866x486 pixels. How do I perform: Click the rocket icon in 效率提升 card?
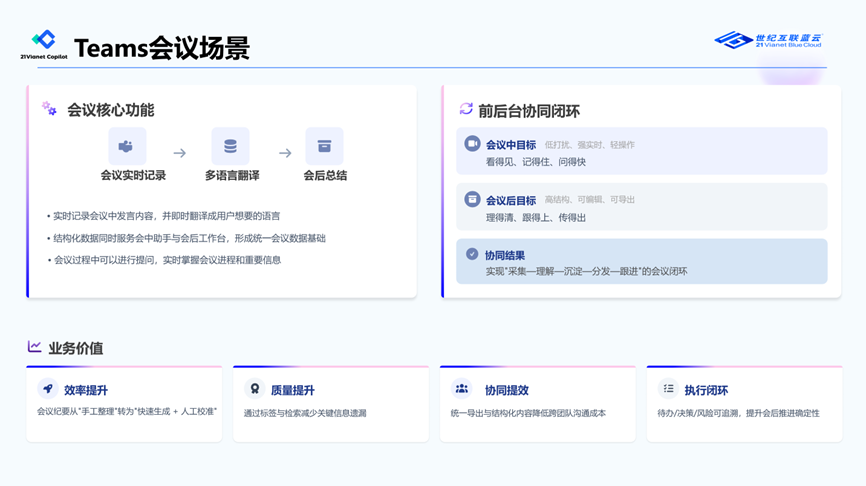point(47,389)
